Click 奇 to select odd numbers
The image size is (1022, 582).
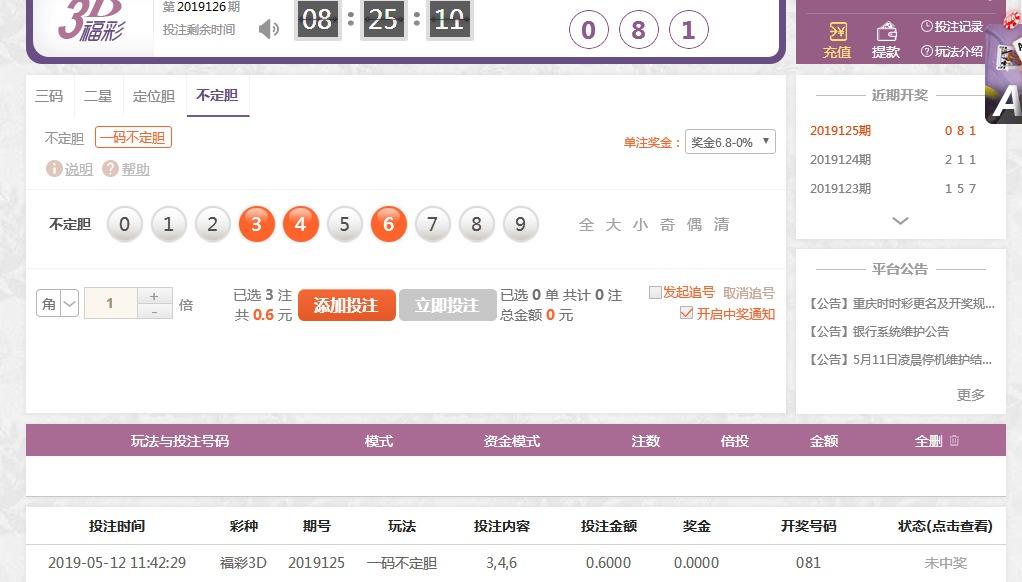[667, 225]
